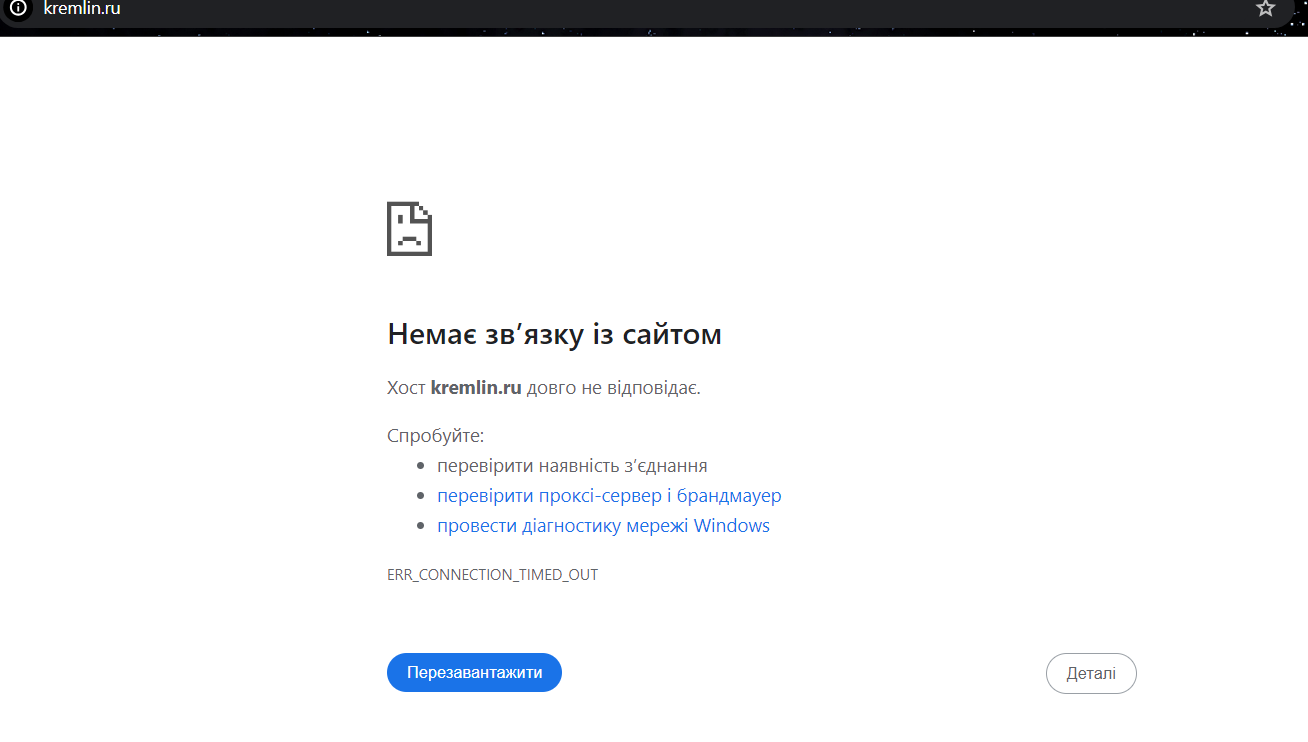1308x742 pixels.
Task: Click the word Хост in the message
Action: (406, 388)
